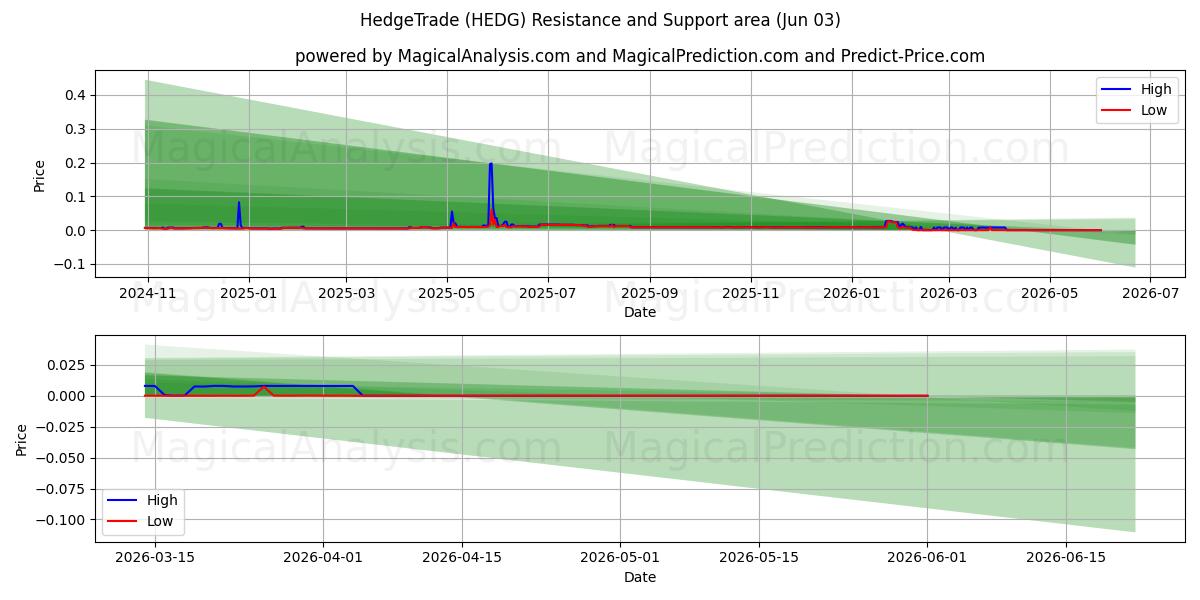
Task: Click the -0.1 tick label on the top chart
Action: (x=72, y=265)
